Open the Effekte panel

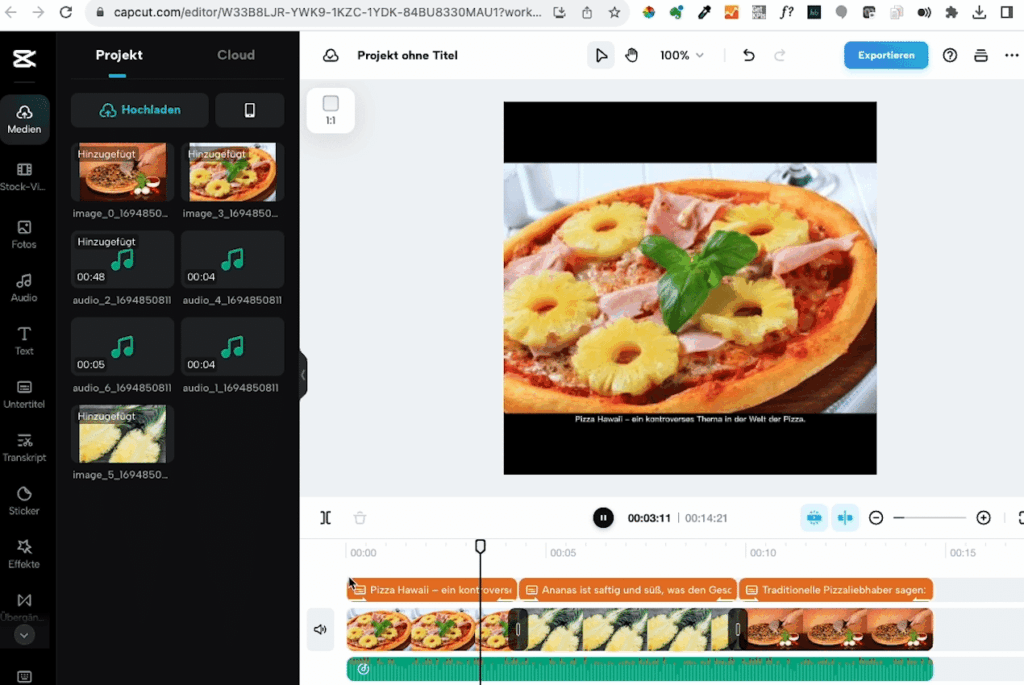[24, 554]
